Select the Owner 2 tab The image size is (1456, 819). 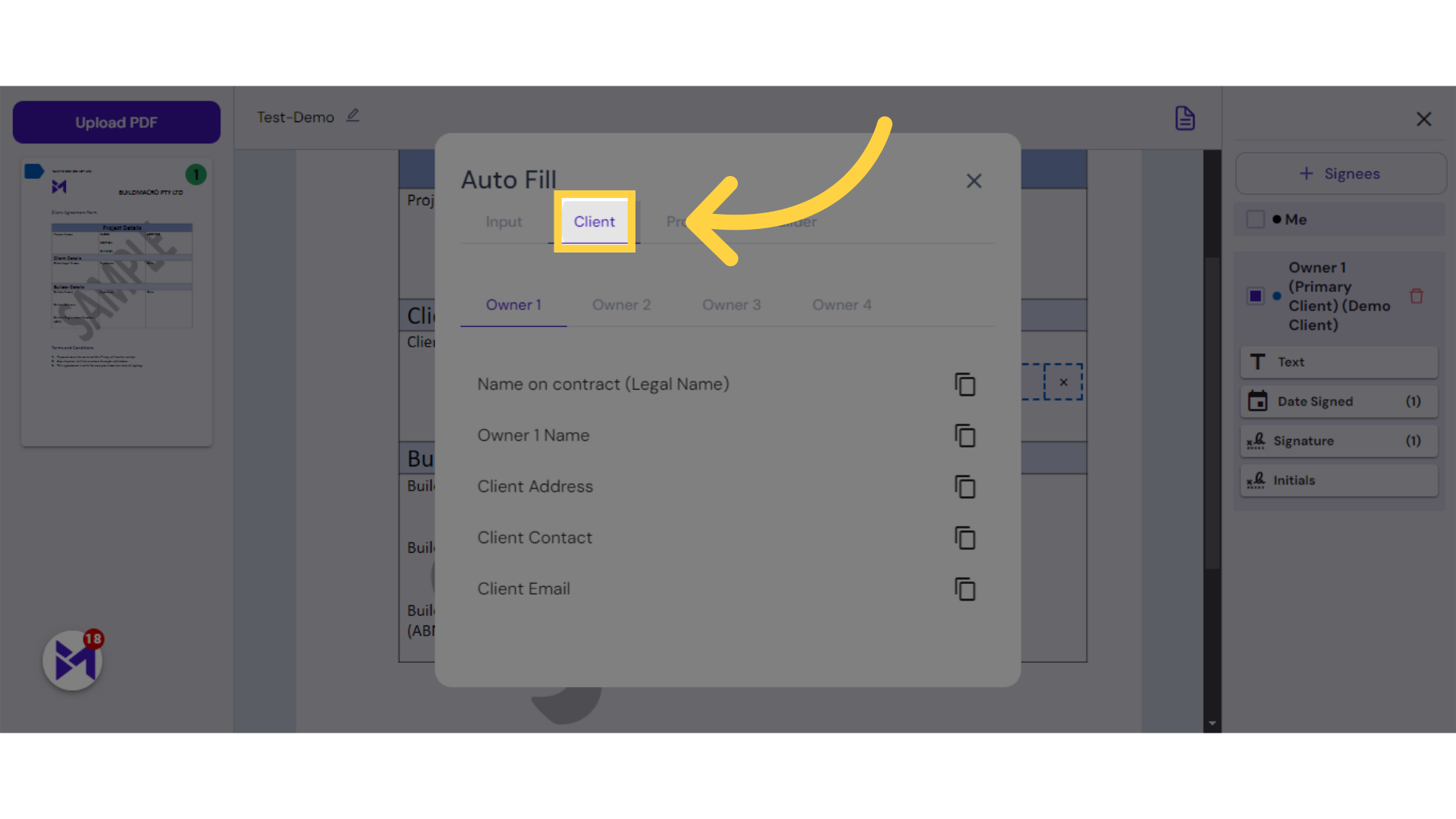621,305
